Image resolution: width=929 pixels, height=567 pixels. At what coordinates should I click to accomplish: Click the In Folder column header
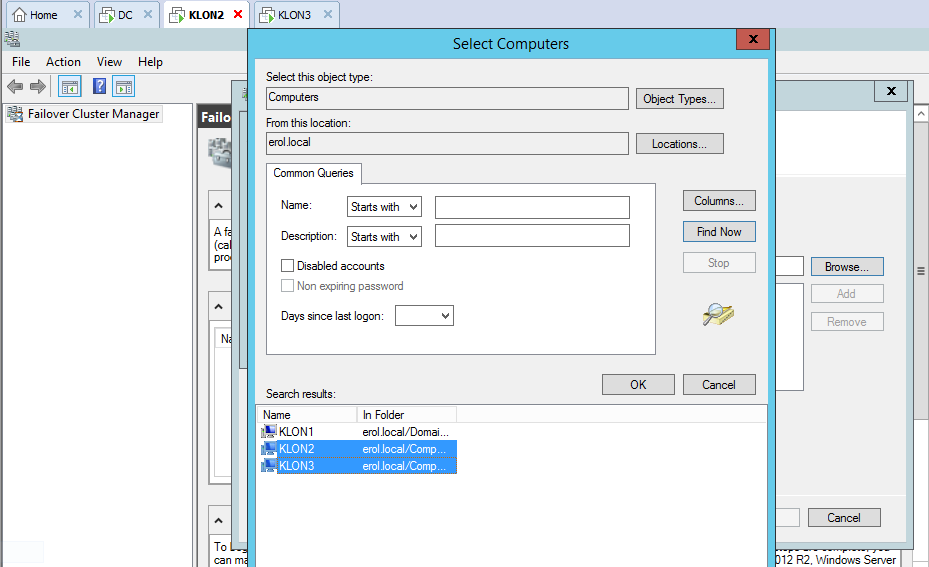point(406,414)
